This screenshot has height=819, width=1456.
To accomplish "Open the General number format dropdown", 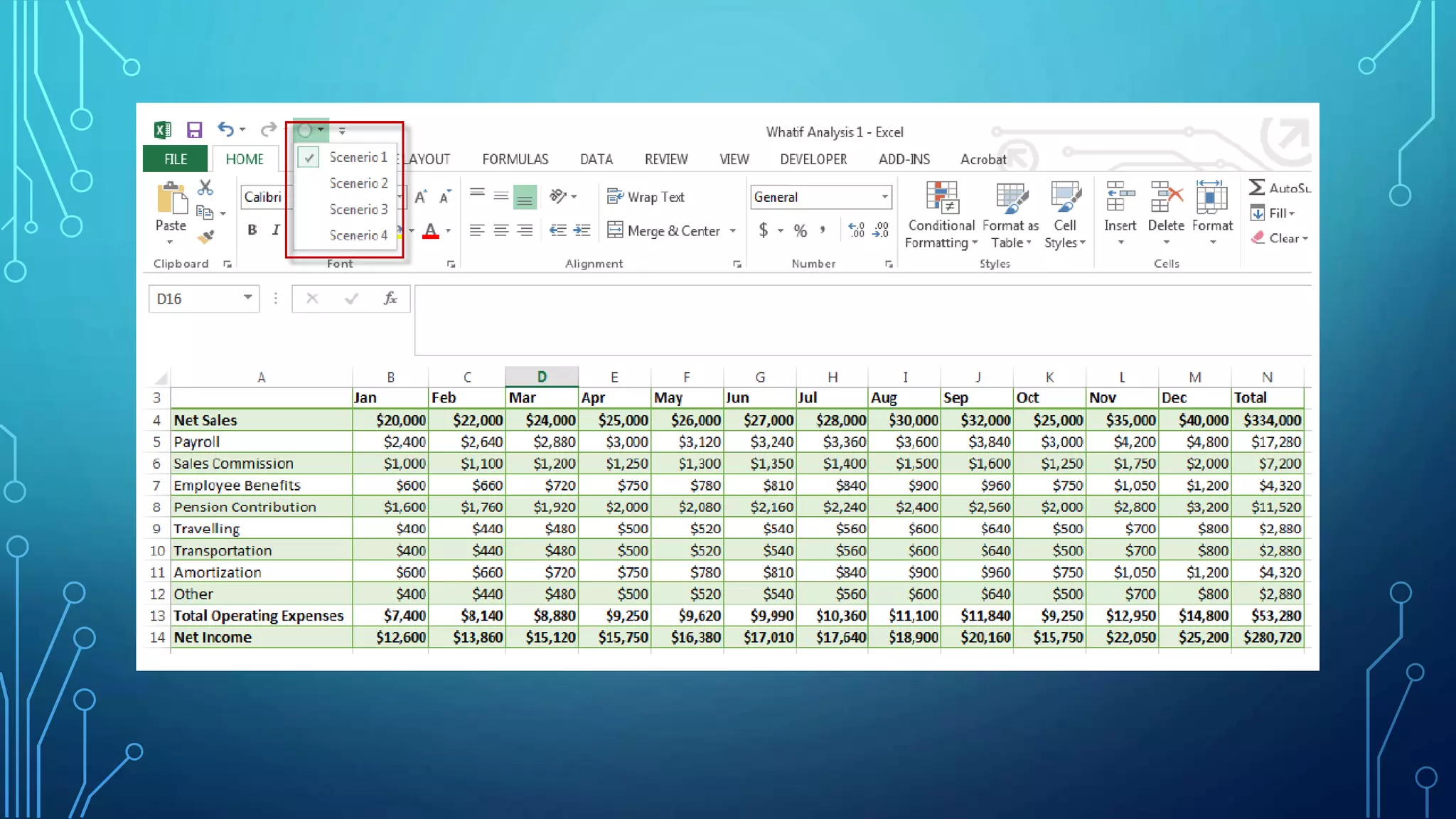I will click(x=885, y=197).
